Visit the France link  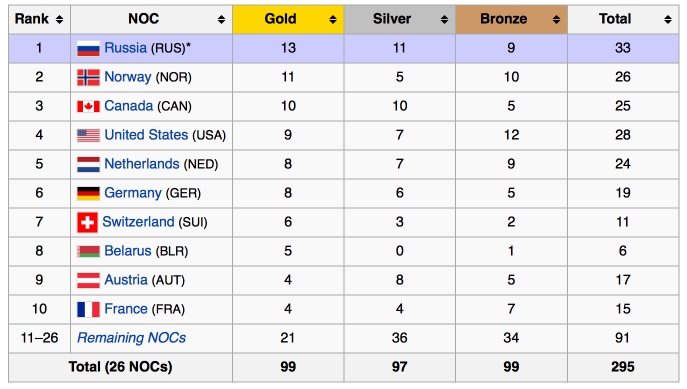coord(126,309)
